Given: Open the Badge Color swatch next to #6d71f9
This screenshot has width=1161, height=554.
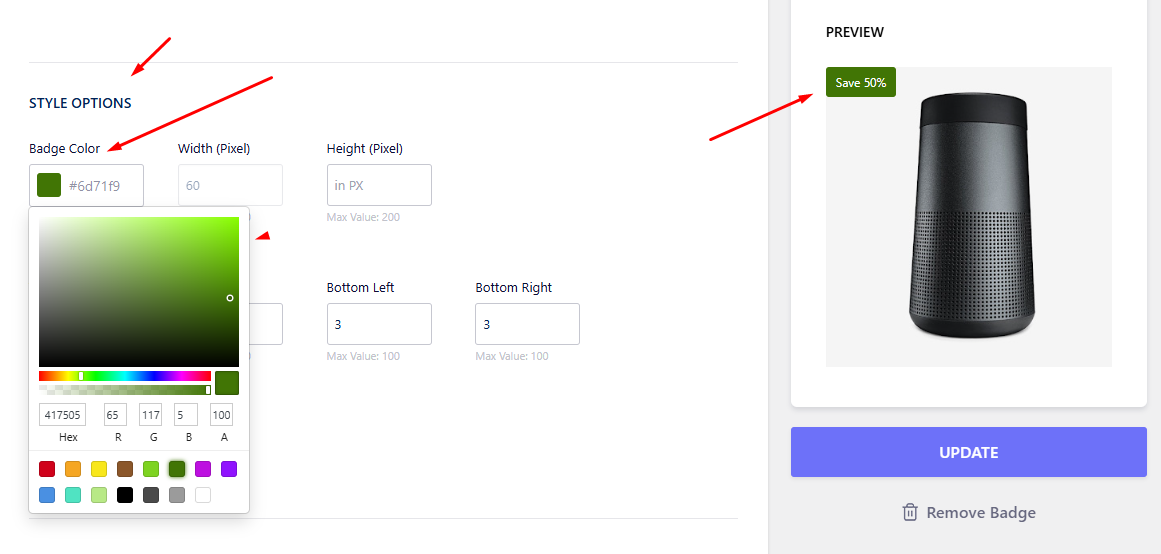Looking at the screenshot, I should coord(49,185).
